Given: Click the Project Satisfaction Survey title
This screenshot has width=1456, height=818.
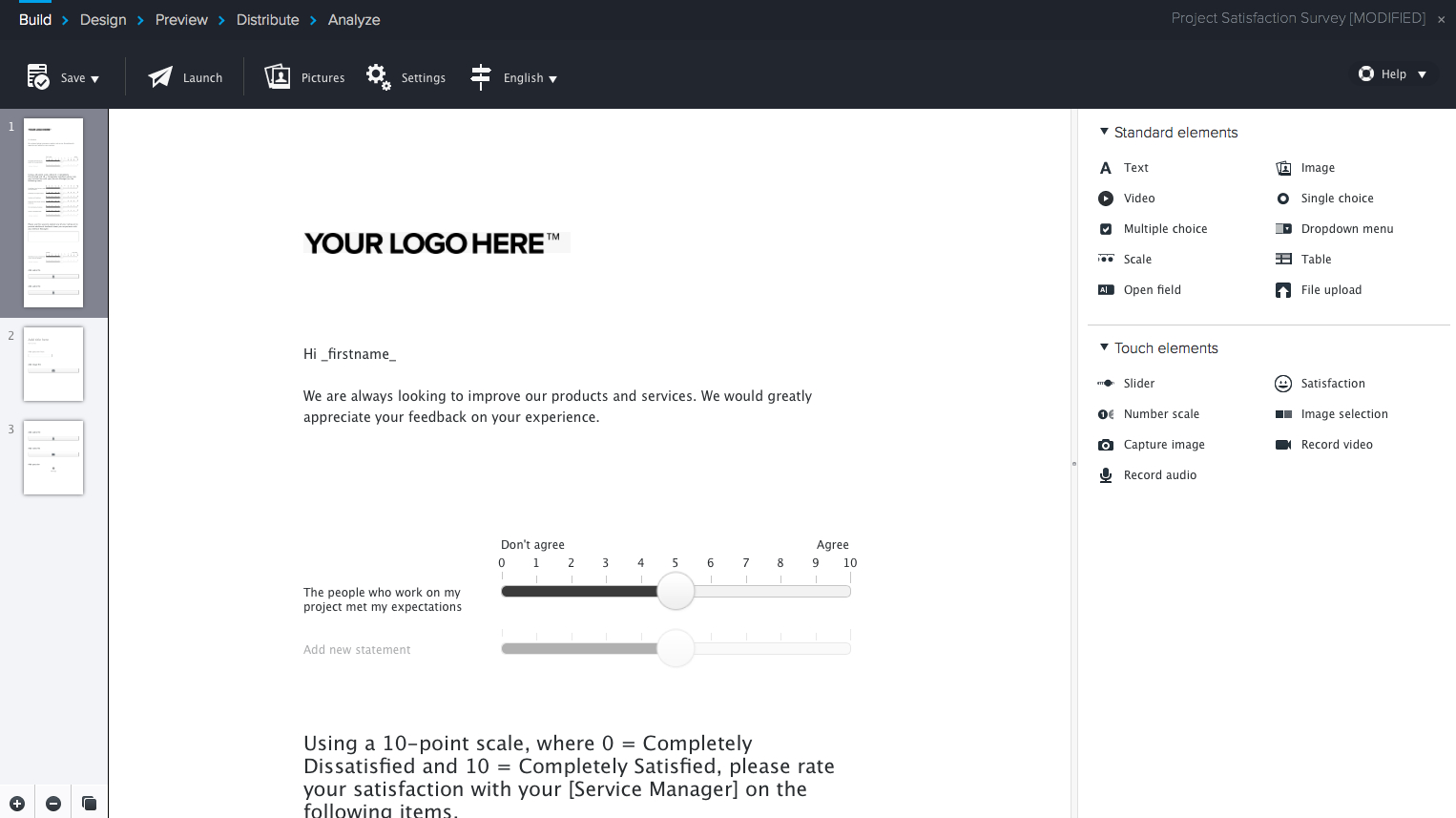Looking at the screenshot, I should pos(1298,18).
